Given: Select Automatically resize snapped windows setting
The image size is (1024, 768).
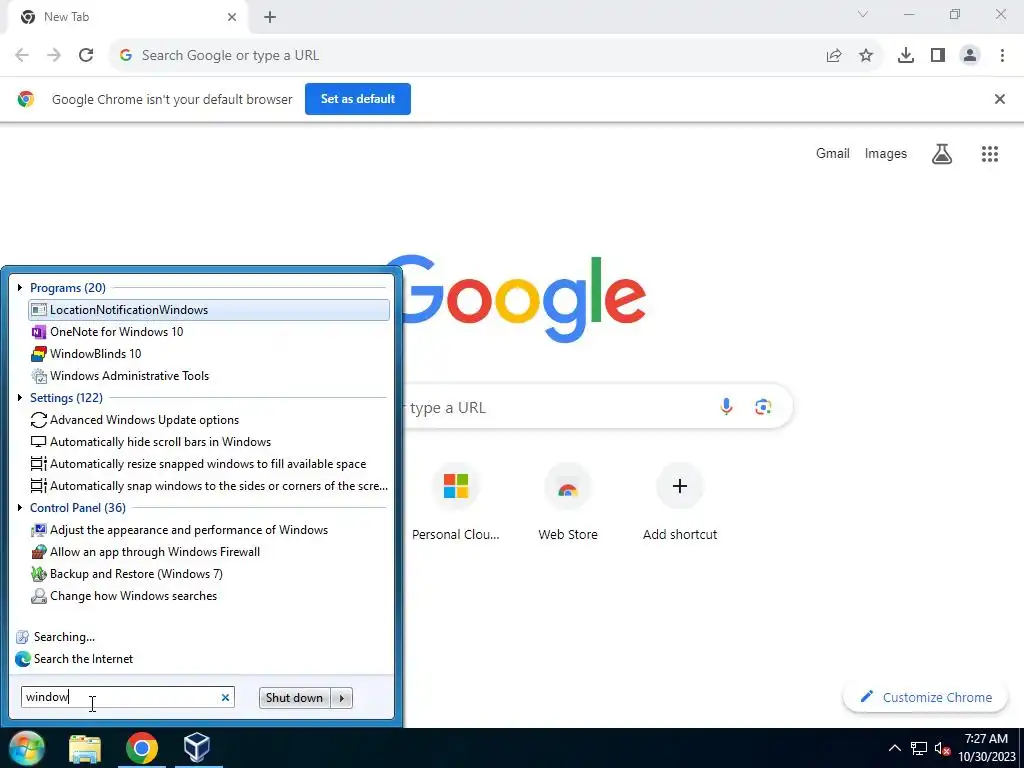Looking at the screenshot, I should click(209, 464).
